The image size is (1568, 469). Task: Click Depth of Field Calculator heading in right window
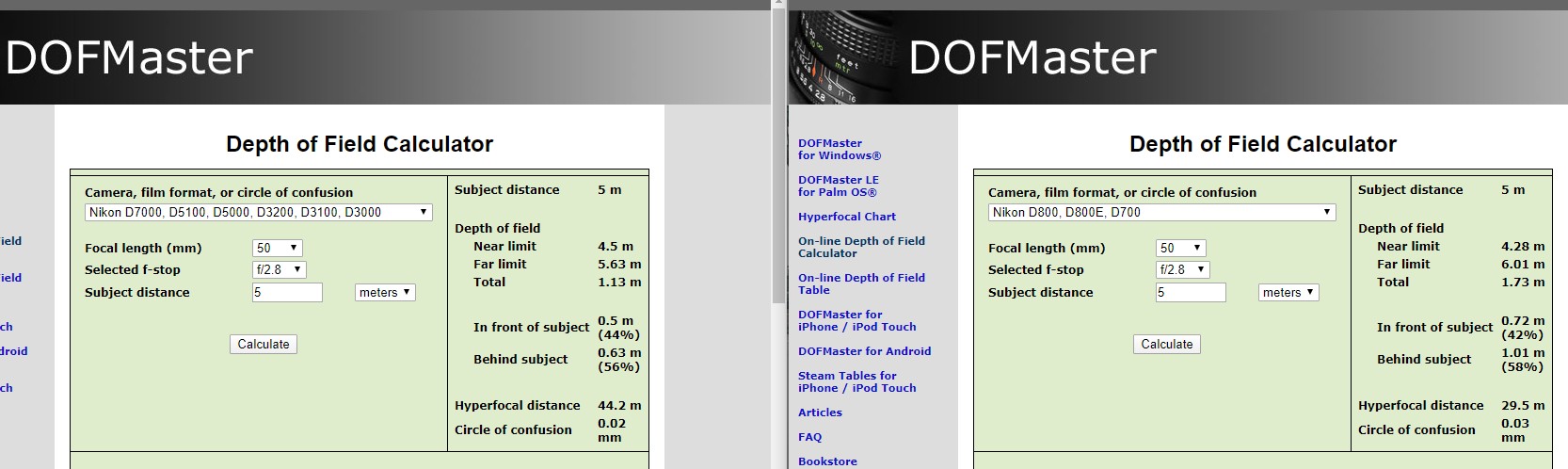[1263, 144]
